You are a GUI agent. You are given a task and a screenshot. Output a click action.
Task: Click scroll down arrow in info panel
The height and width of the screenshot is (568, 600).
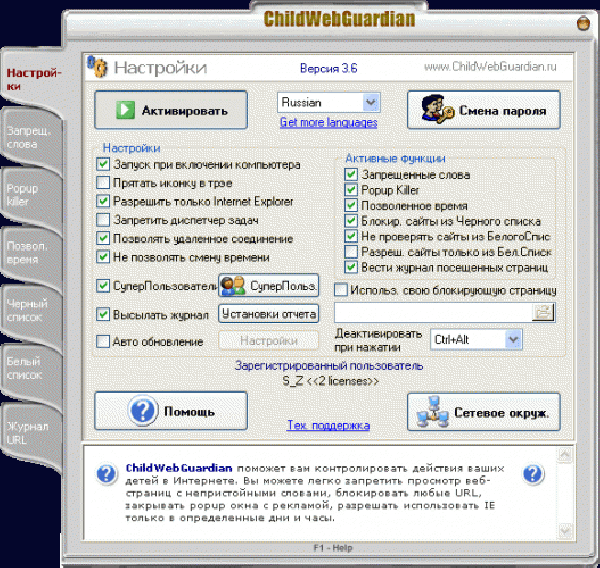coord(565,530)
